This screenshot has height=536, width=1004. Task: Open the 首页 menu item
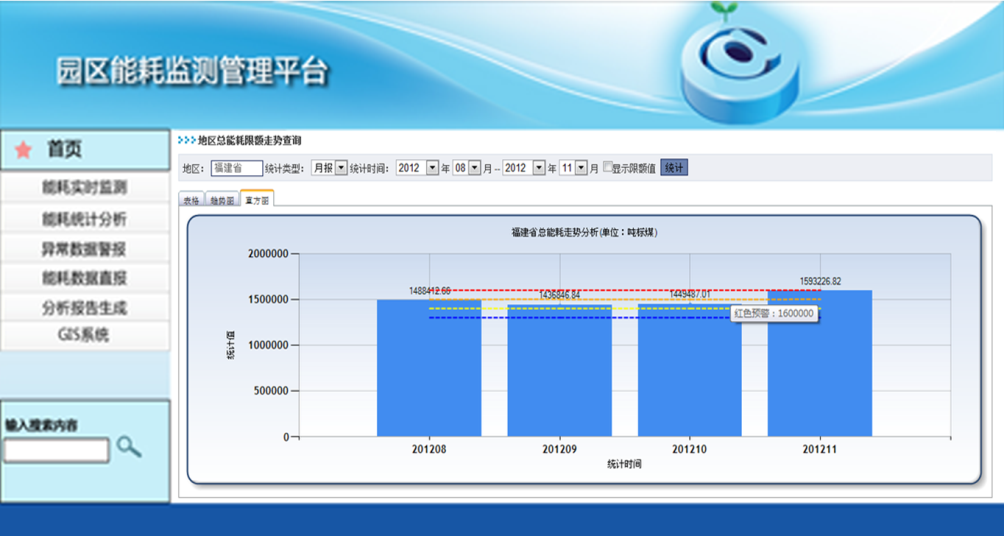[85, 150]
